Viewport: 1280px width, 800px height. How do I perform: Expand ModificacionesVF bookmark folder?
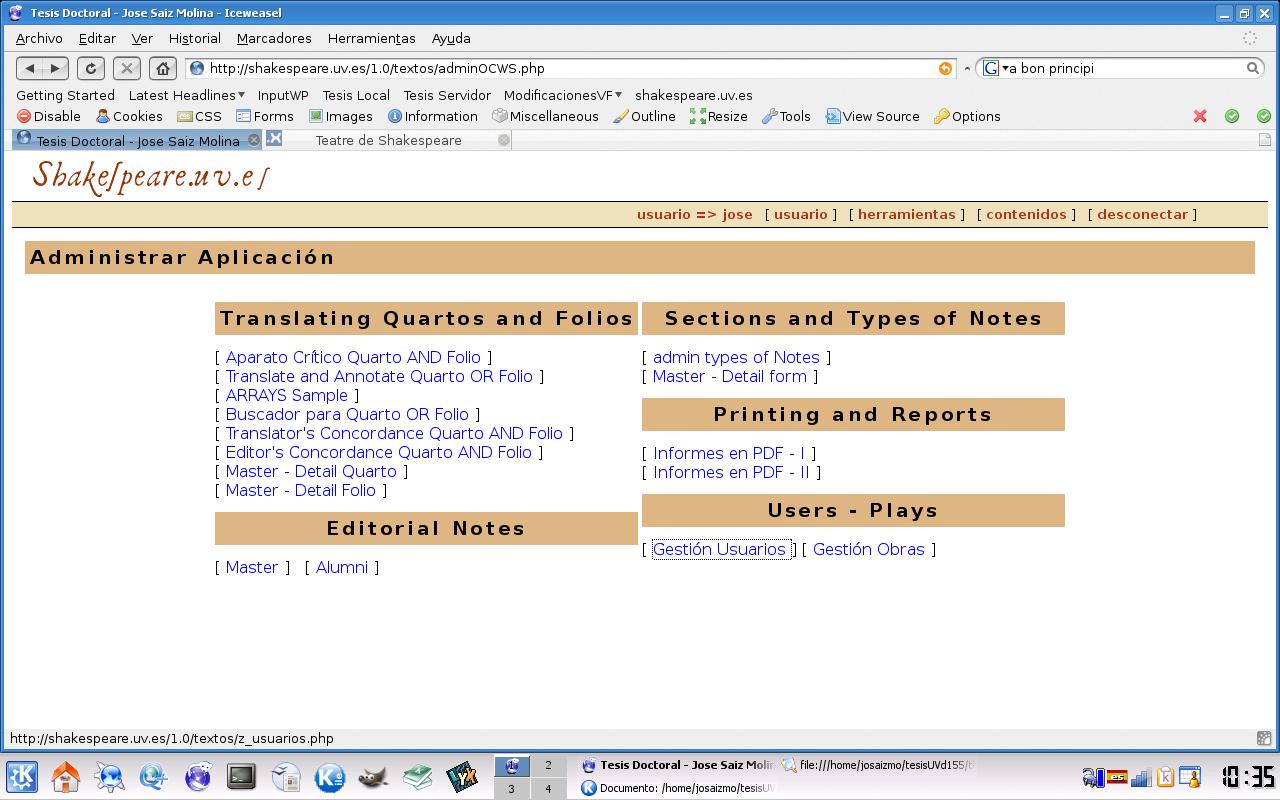click(563, 95)
